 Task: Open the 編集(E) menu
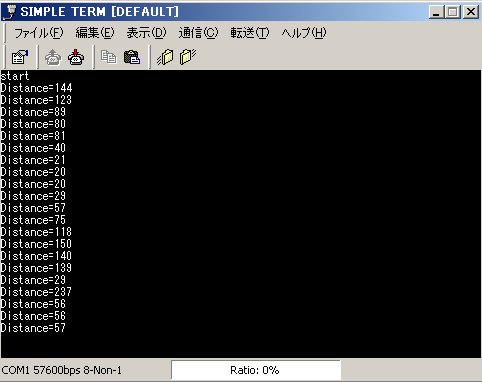tap(95, 33)
